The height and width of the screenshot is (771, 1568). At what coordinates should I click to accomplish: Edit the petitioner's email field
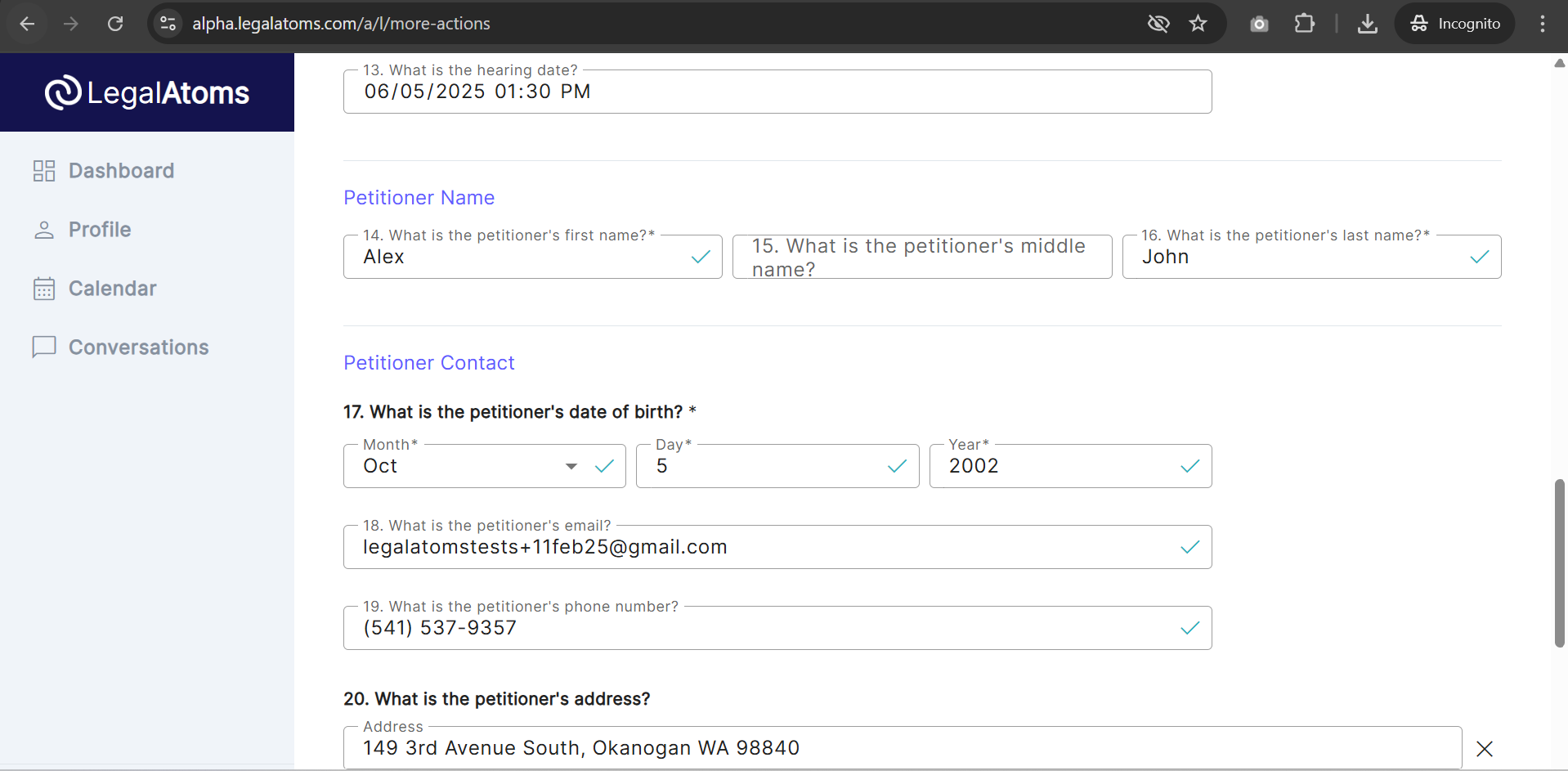click(777, 547)
